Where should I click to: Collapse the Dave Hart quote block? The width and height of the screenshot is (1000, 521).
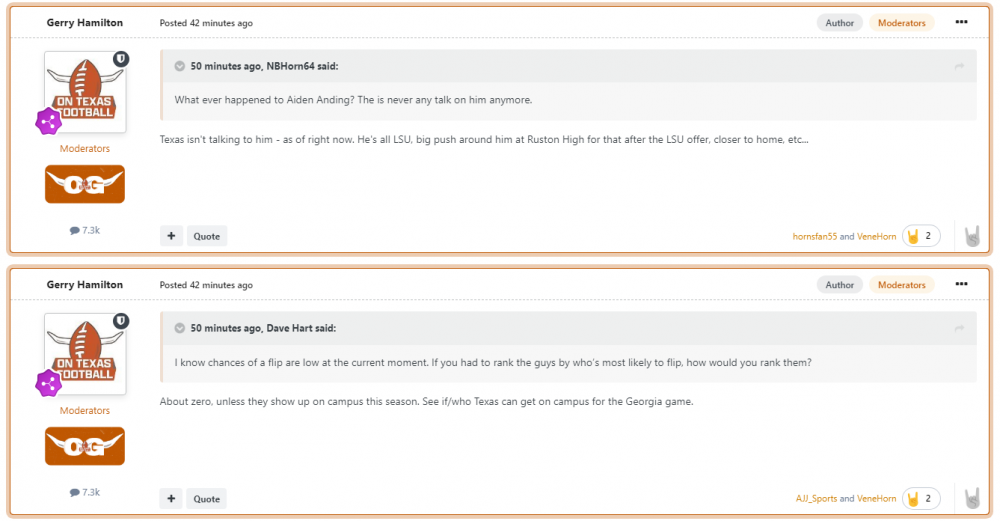coord(180,328)
